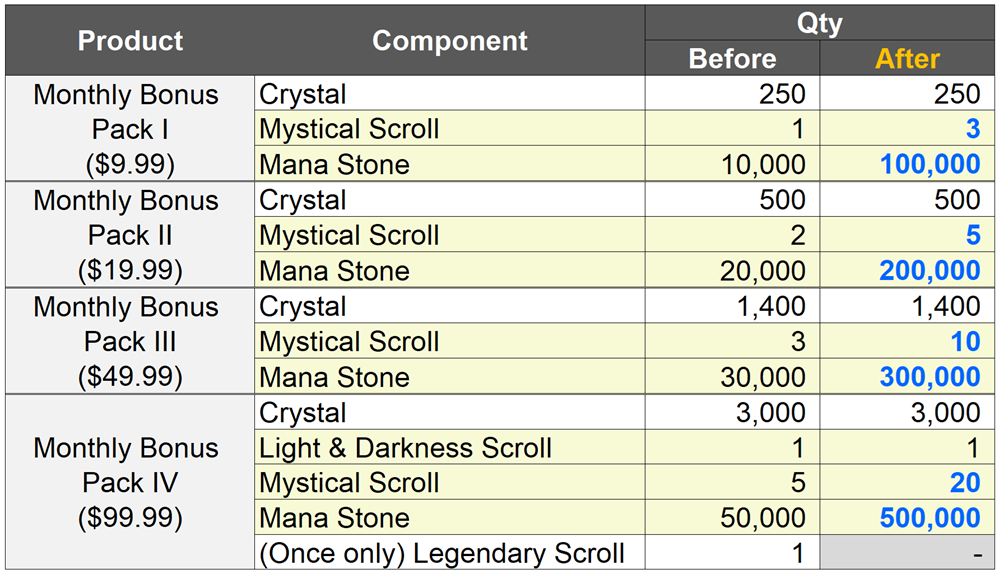This screenshot has width=1000, height=574.
Task: Select the blue 100,000 Mana Stone value
Action: click(x=930, y=165)
